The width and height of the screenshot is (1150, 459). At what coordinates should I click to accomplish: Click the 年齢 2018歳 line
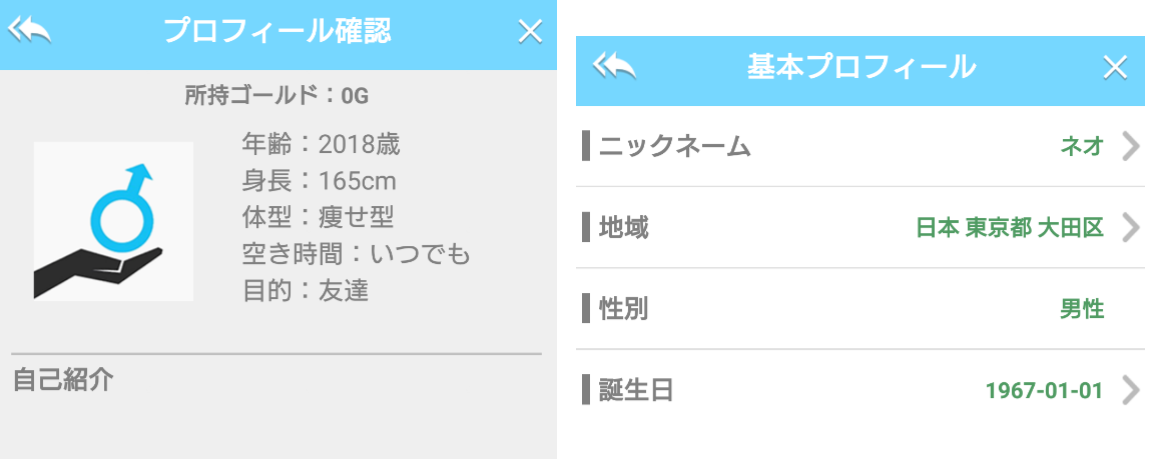pyautogui.click(x=320, y=145)
